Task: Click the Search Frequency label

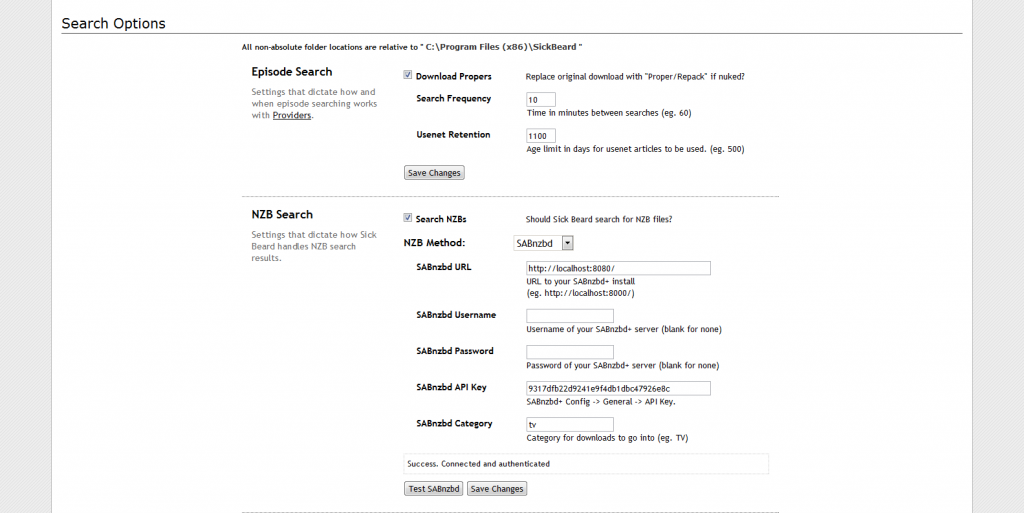Action: [x=453, y=99]
